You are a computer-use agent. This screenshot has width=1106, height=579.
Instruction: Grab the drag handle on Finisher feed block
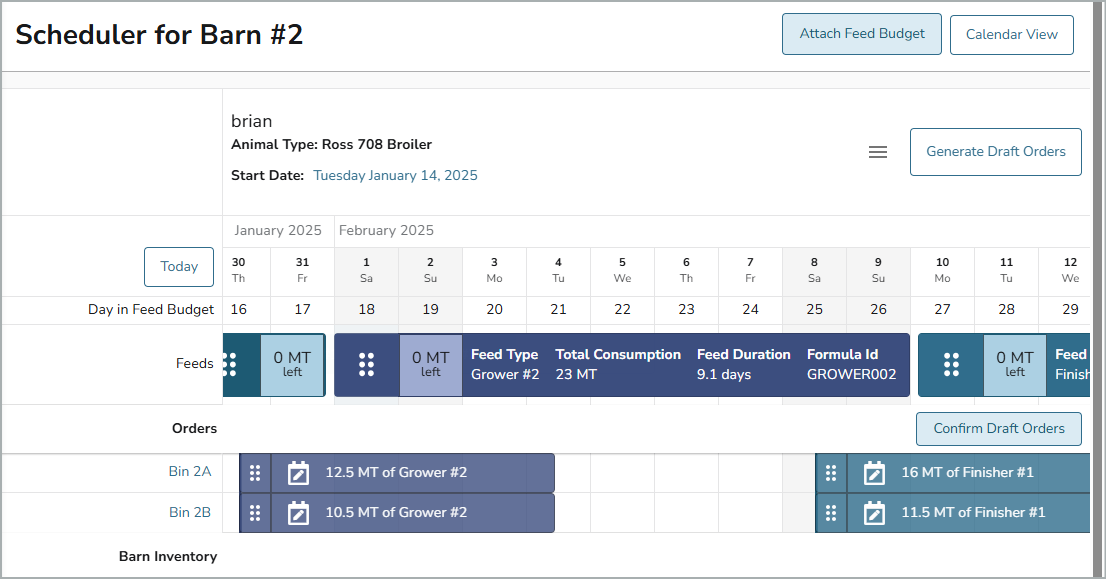pos(951,365)
